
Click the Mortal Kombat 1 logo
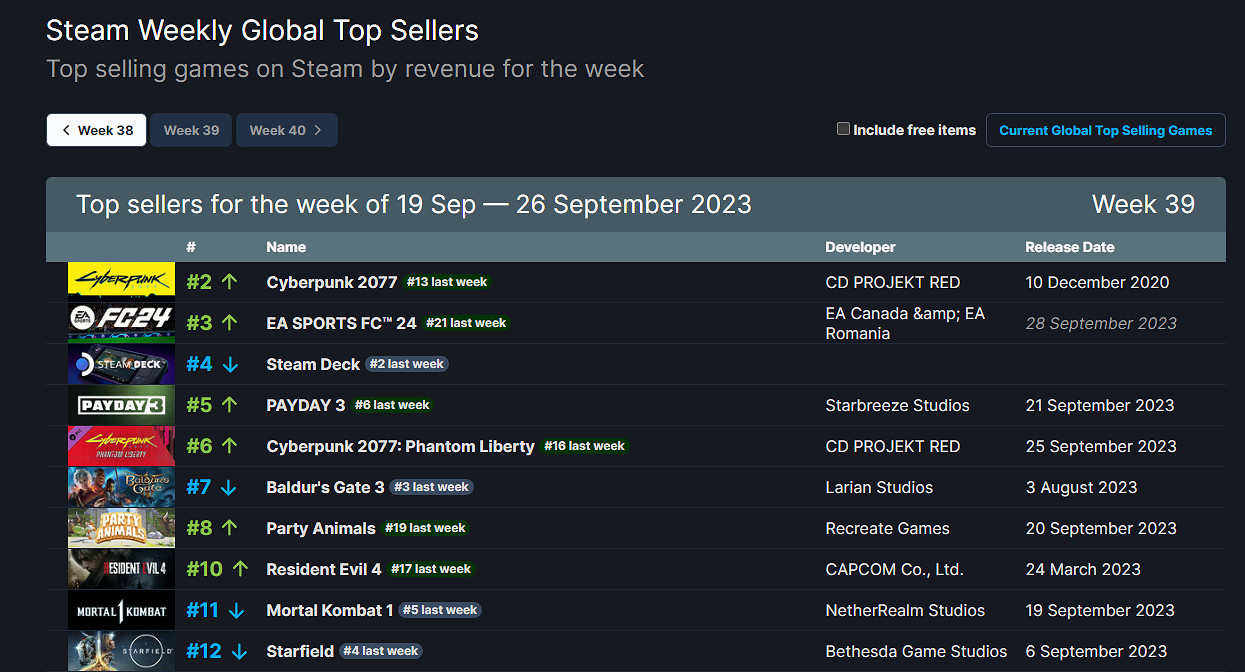click(x=121, y=610)
